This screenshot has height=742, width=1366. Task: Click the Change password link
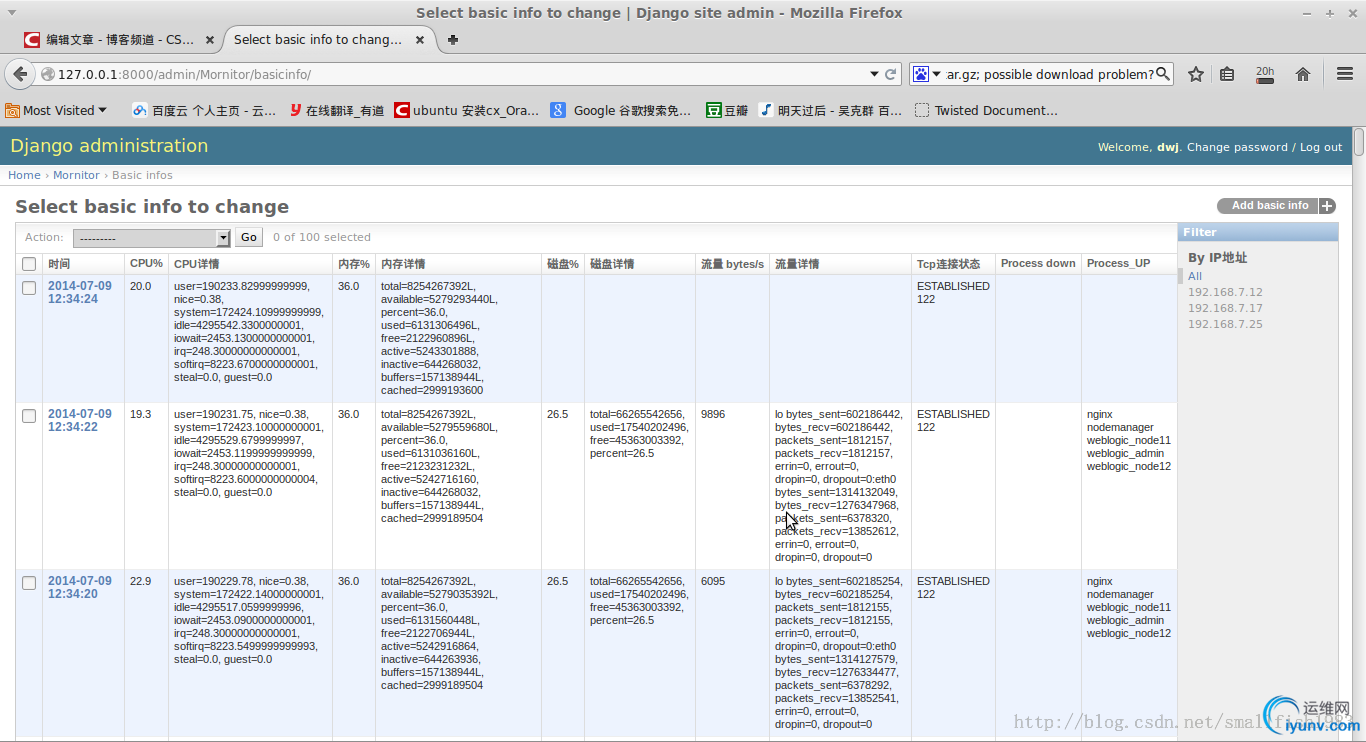tap(1237, 147)
